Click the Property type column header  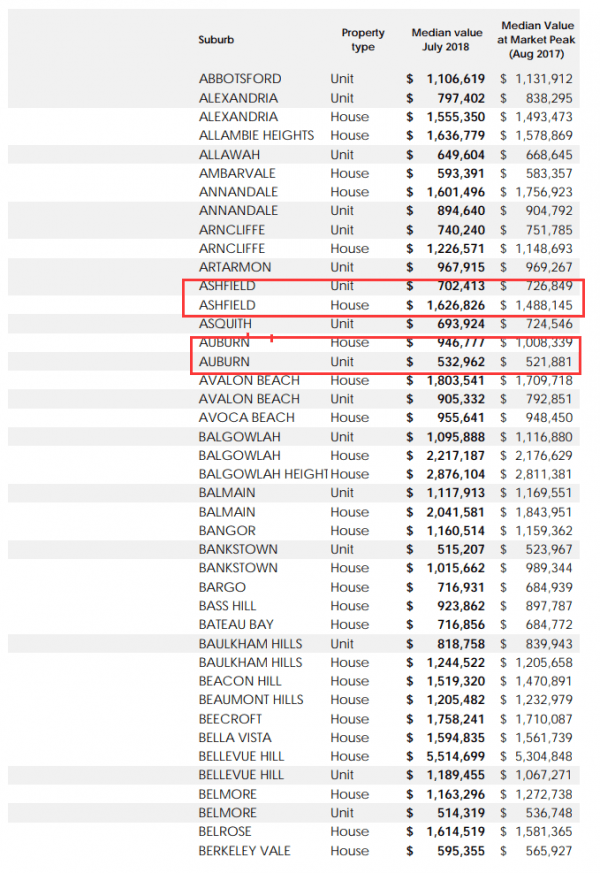click(362, 40)
